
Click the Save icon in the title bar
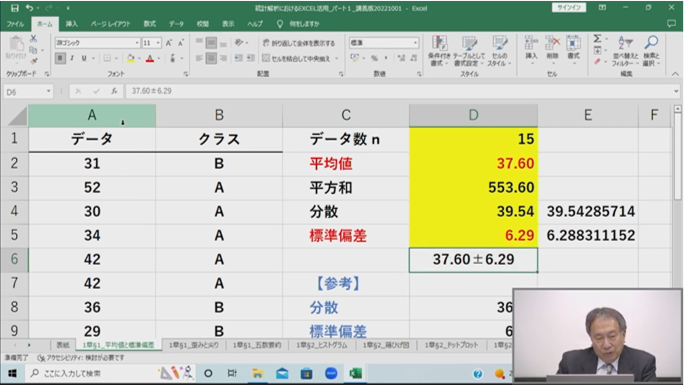pyautogui.click(x=14, y=8)
